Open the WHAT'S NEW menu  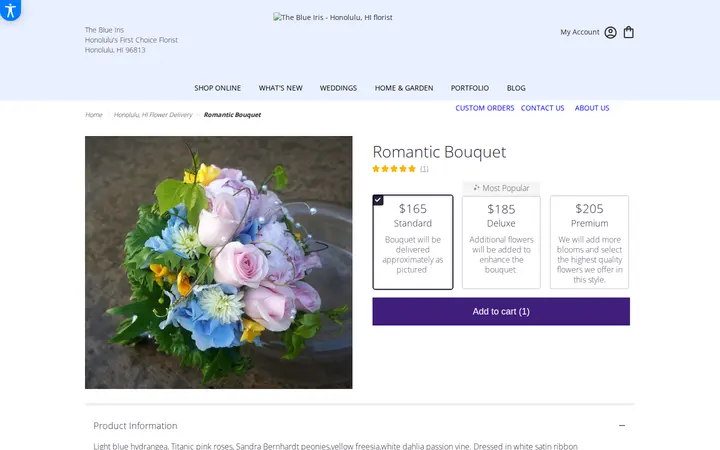[x=281, y=88]
